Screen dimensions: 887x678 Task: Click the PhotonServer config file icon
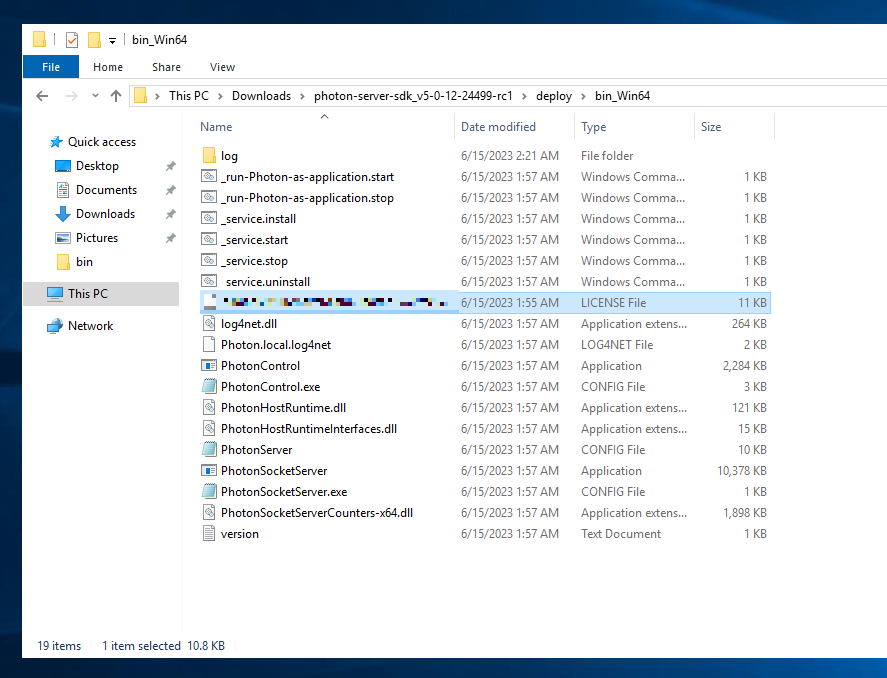pyautogui.click(x=209, y=449)
